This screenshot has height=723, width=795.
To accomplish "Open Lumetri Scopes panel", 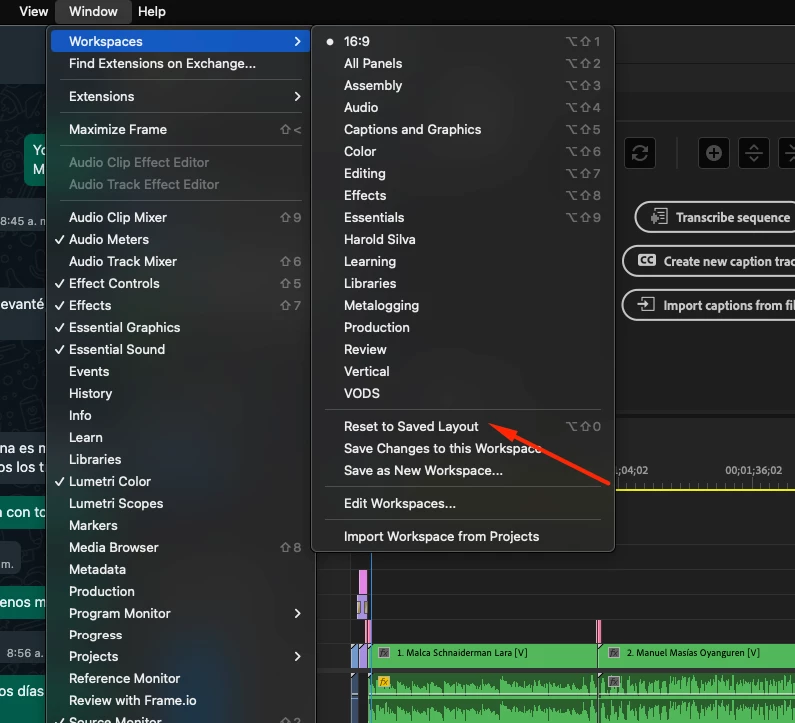I will tap(180, 503).
